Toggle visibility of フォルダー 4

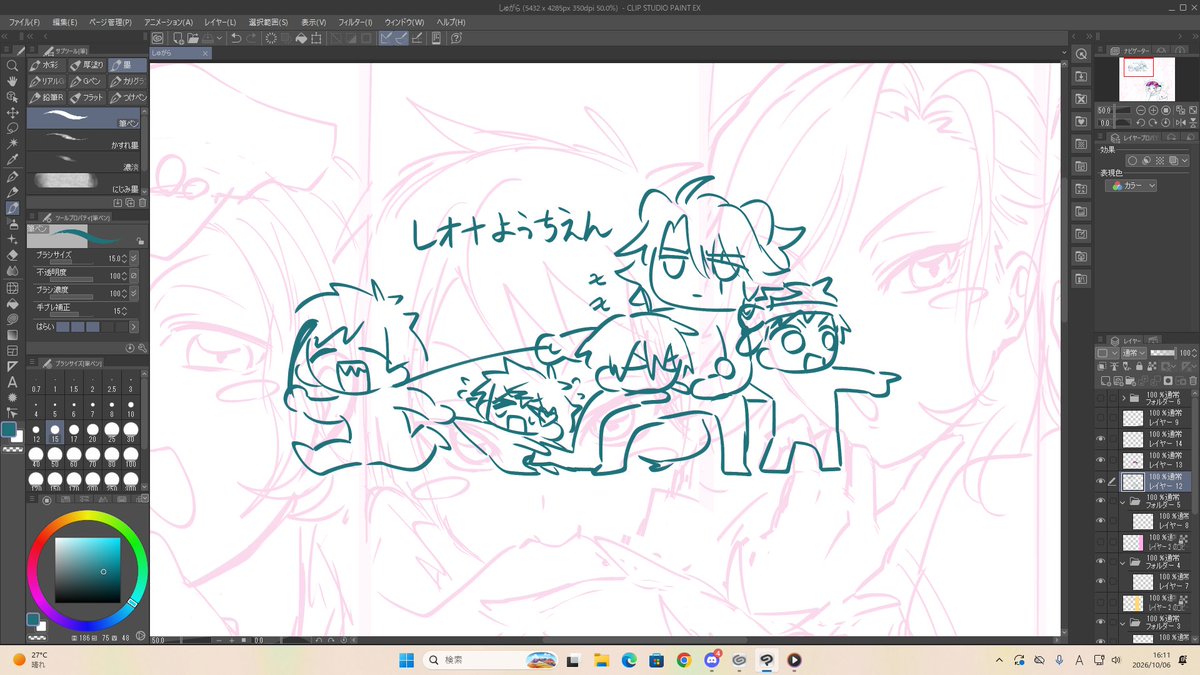[1101, 561]
